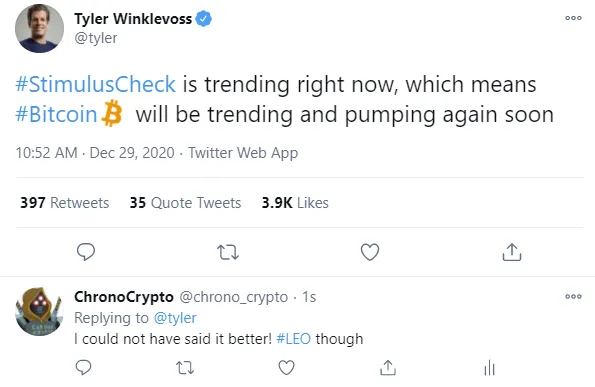Screen dimensions: 595x387
Task: Like the main tweet with the heart icon
Action: 370,252
